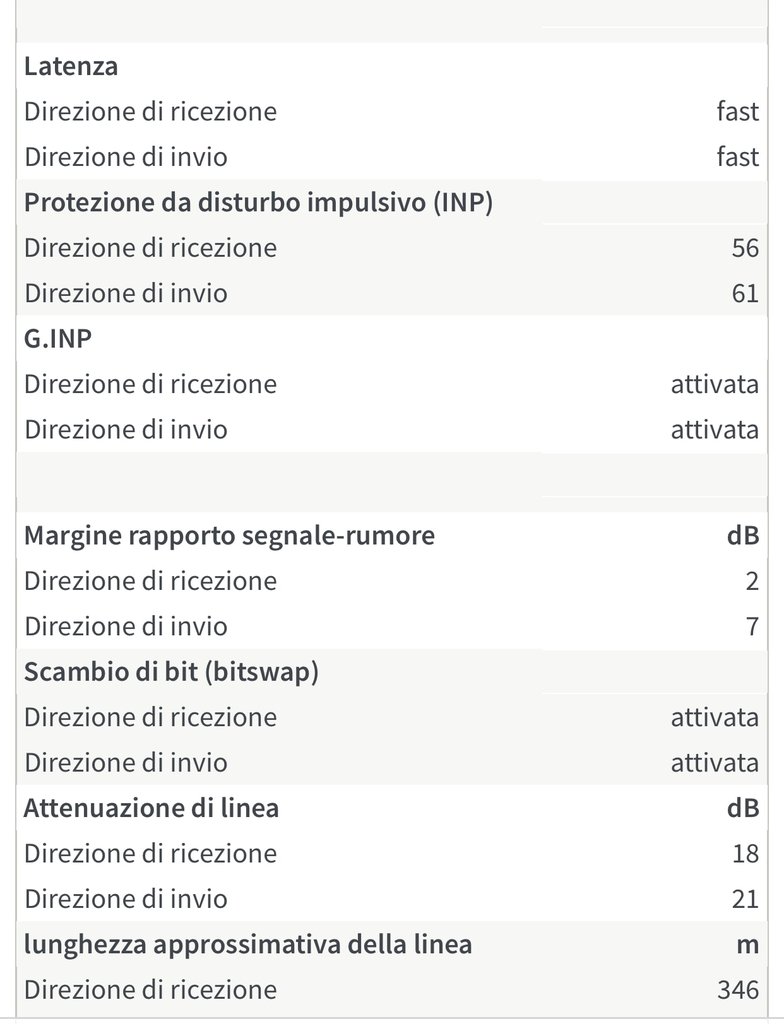784x1024 pixels.
Task: Click the dB unit beside Attenuazione di linea
Action: (x=742, y=808)
